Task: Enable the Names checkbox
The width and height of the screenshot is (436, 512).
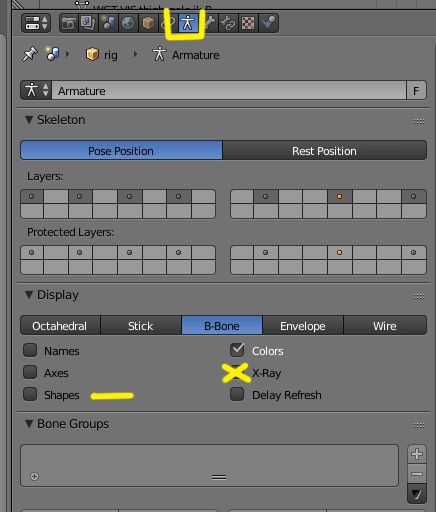Action: click(30, 350)
